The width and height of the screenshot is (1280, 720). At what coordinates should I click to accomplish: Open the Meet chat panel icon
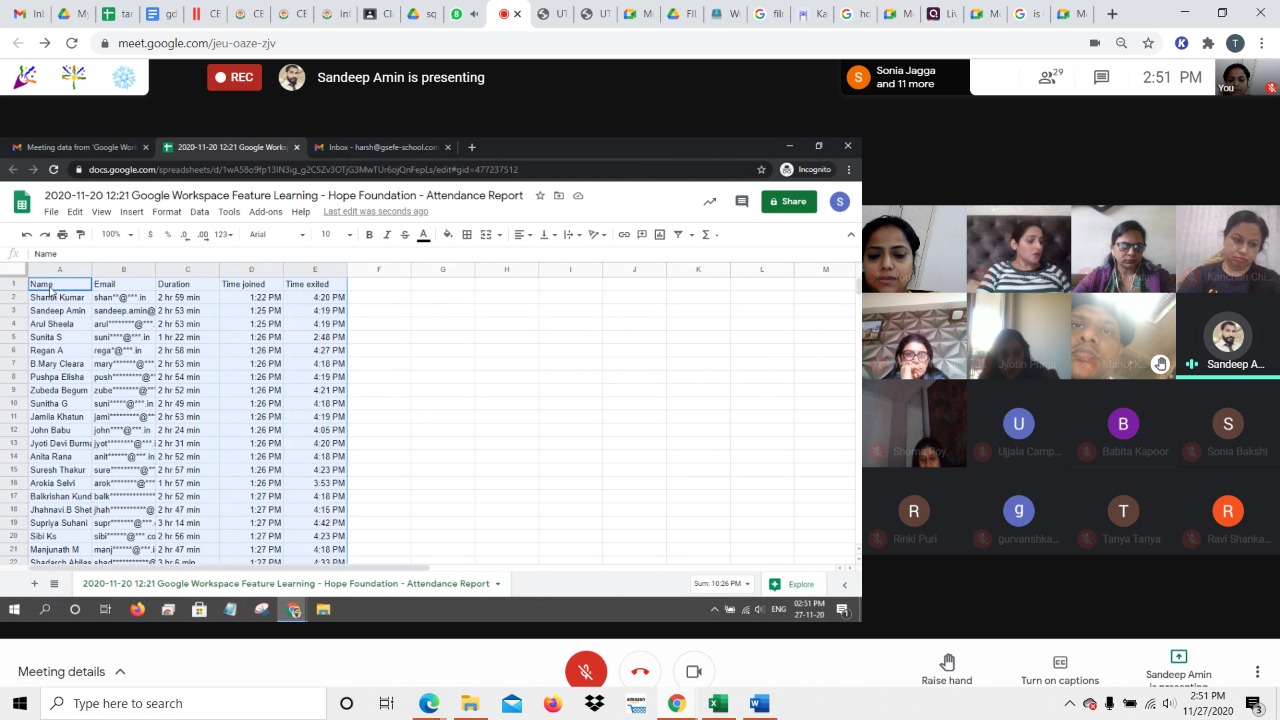pos(1101,77)
